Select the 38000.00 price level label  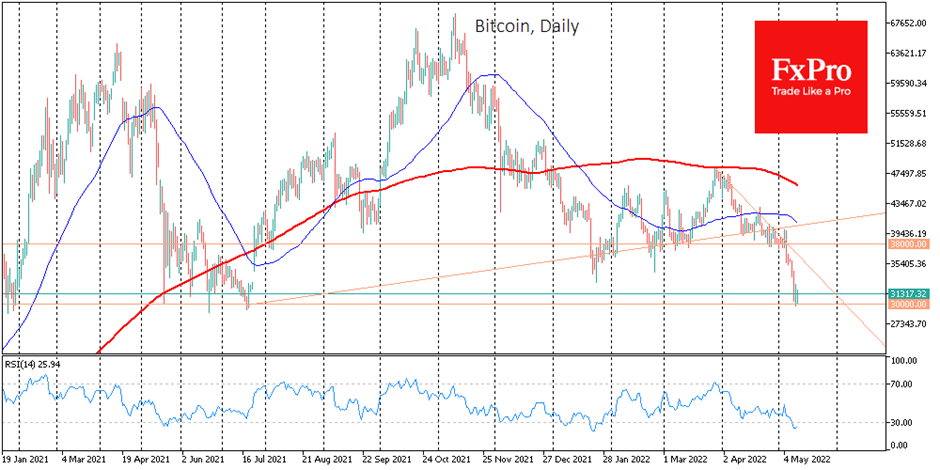click(908, 245)
